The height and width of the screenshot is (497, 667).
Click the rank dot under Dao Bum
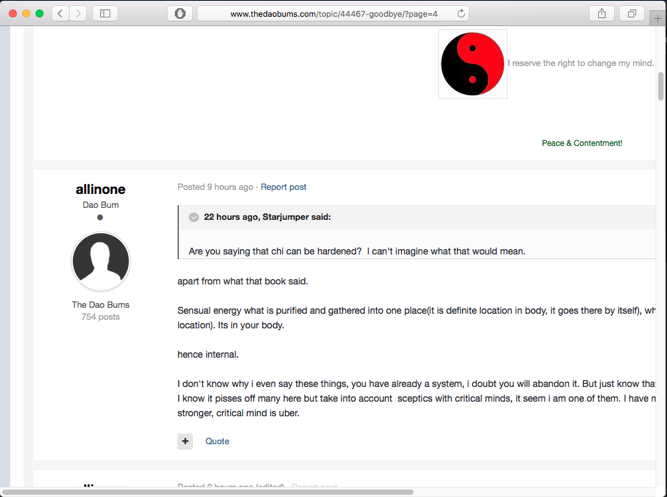tap(100, 217)
